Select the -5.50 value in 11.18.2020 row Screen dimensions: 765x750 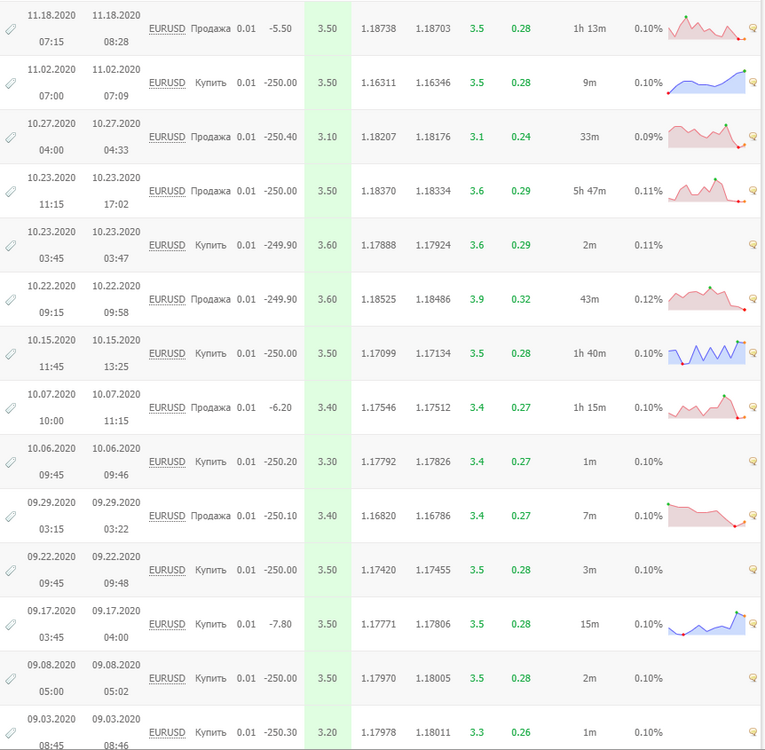tap(281, 28)
